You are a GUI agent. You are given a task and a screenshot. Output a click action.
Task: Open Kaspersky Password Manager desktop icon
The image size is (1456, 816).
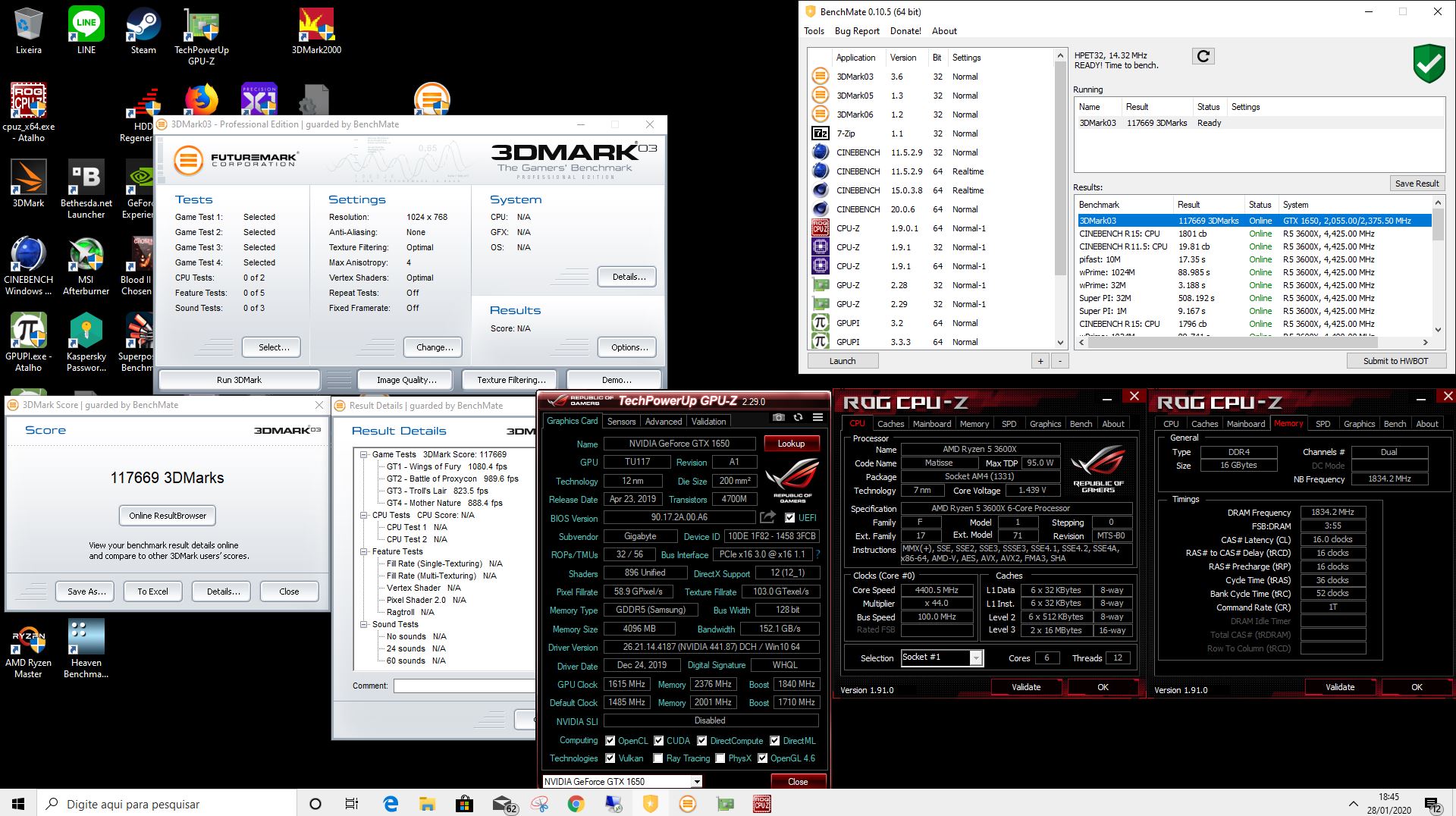pyautogui.click(x=86, y=344)
